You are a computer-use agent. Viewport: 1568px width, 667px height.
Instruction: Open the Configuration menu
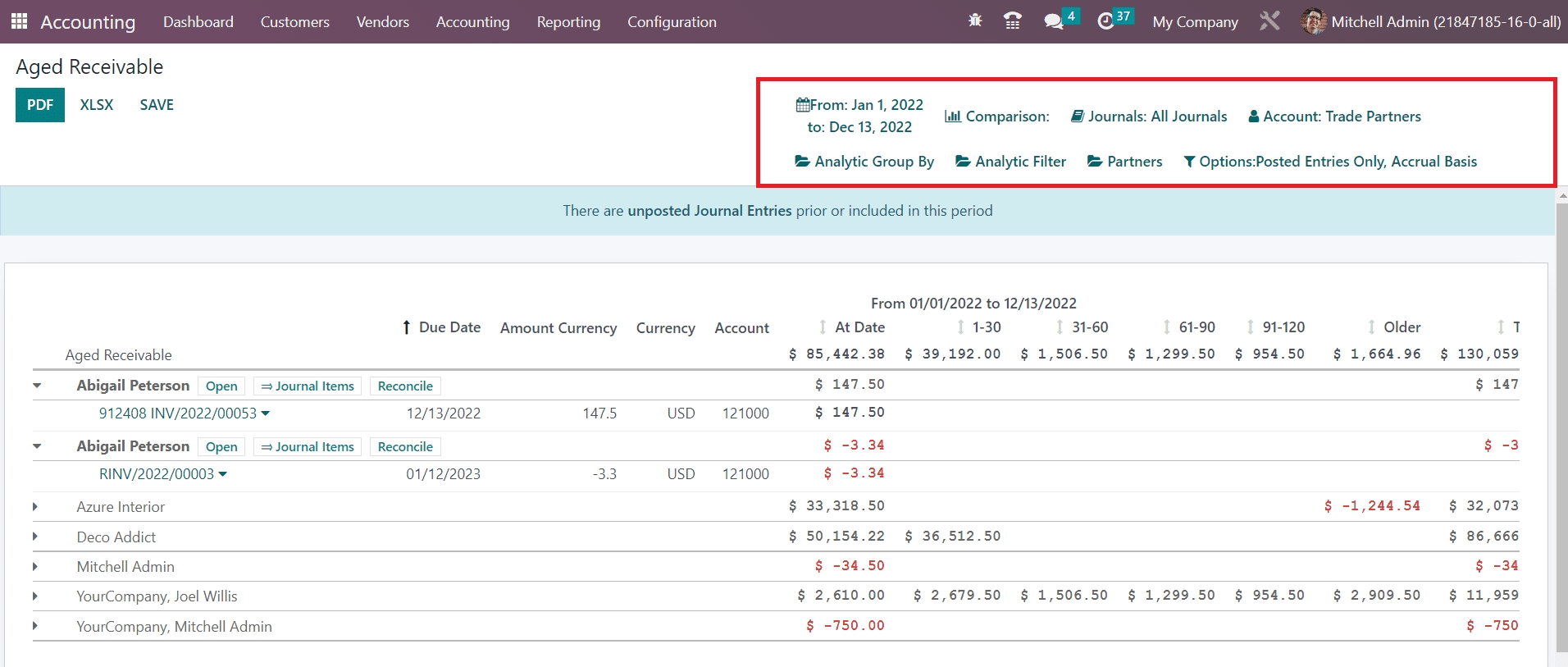pos(672,22)
